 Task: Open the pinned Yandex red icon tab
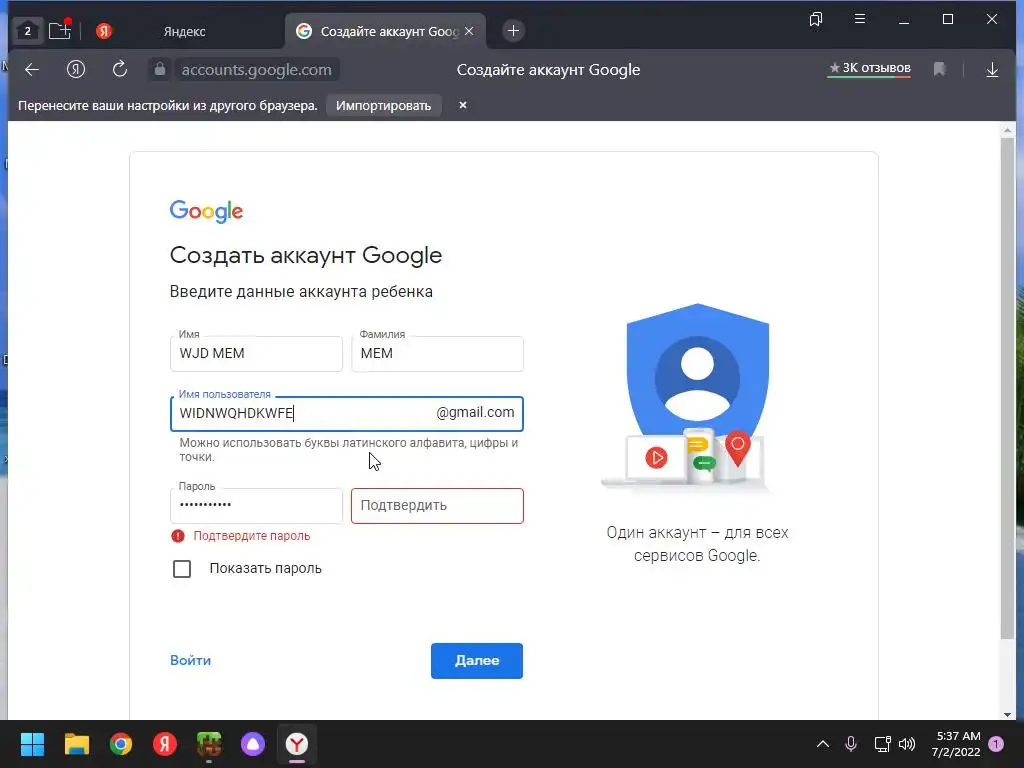click(104, 31)
